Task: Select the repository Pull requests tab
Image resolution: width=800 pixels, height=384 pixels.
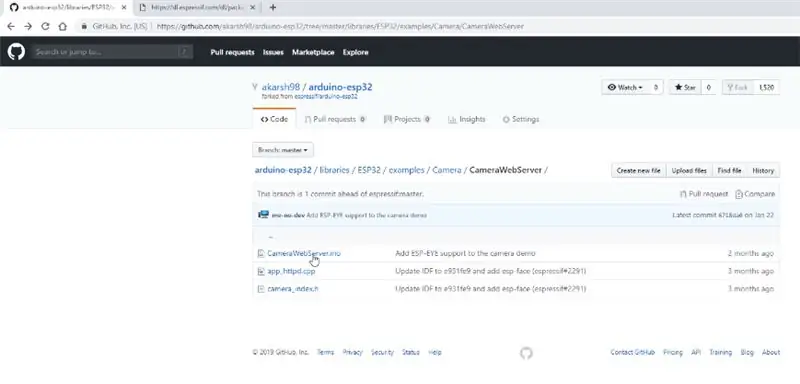Action: (335, 119)
